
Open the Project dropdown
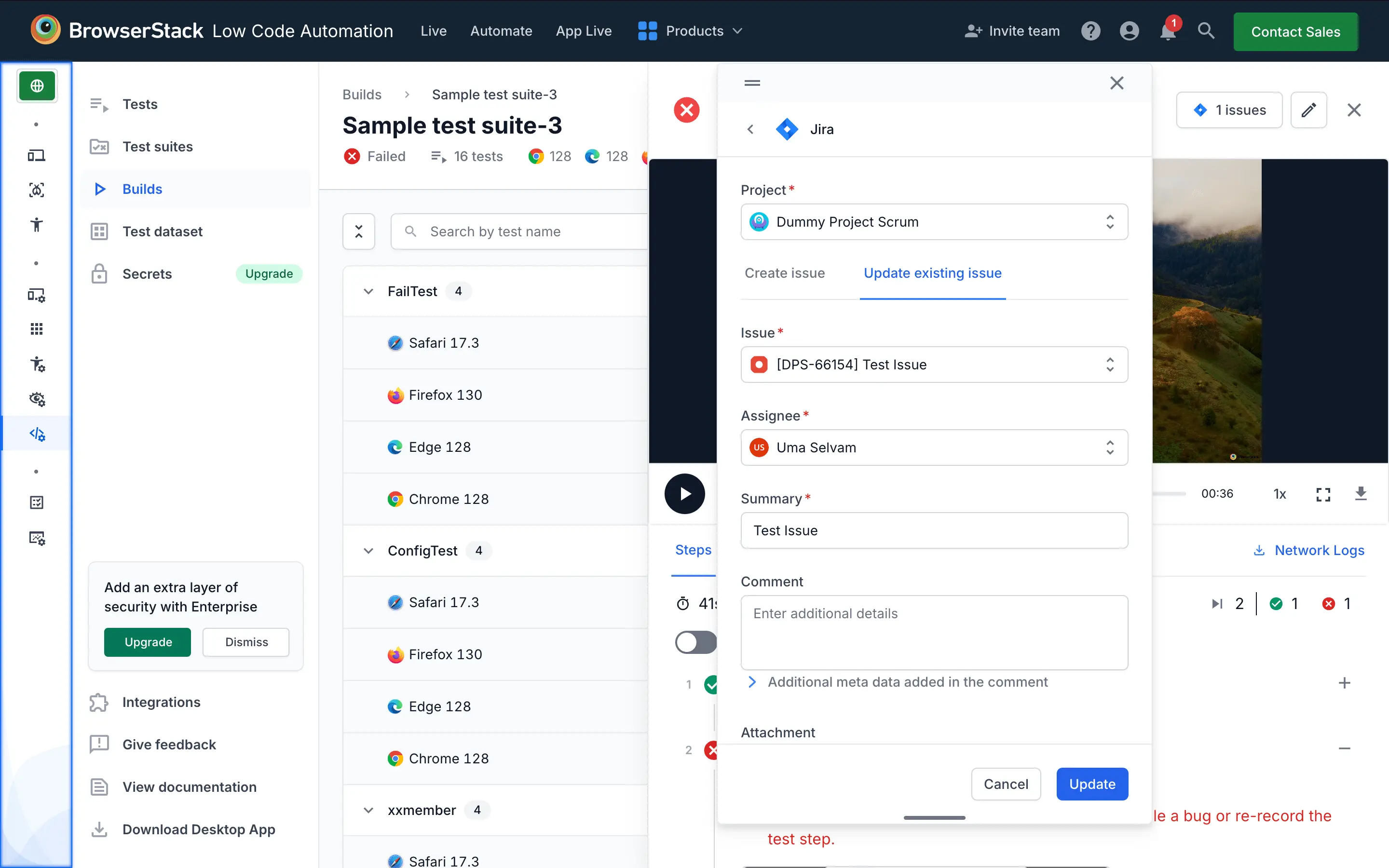[934, 222]
